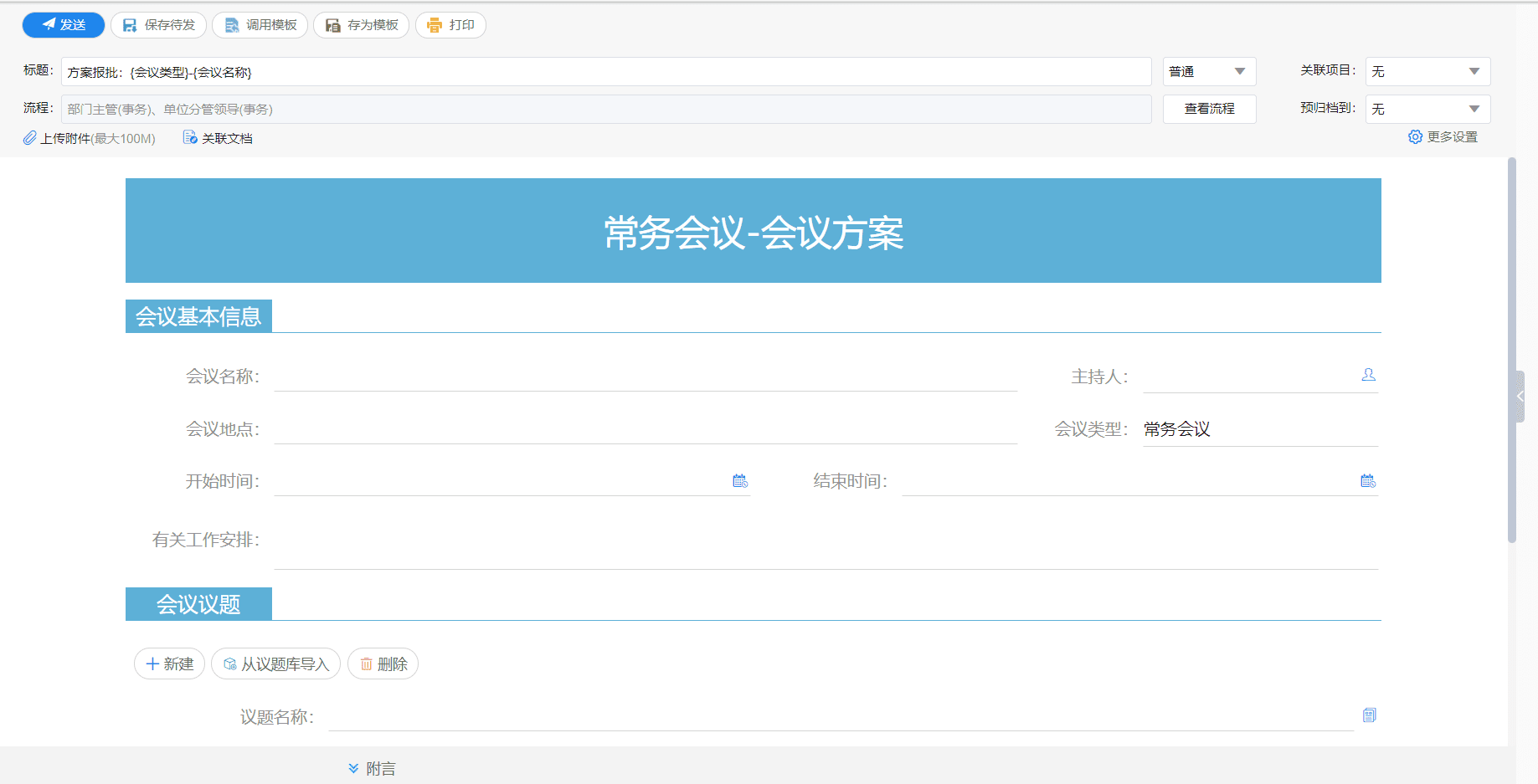Click the side panel collapse arrow
Viewport: 1538px width, 784px height.
(1520, 397)
